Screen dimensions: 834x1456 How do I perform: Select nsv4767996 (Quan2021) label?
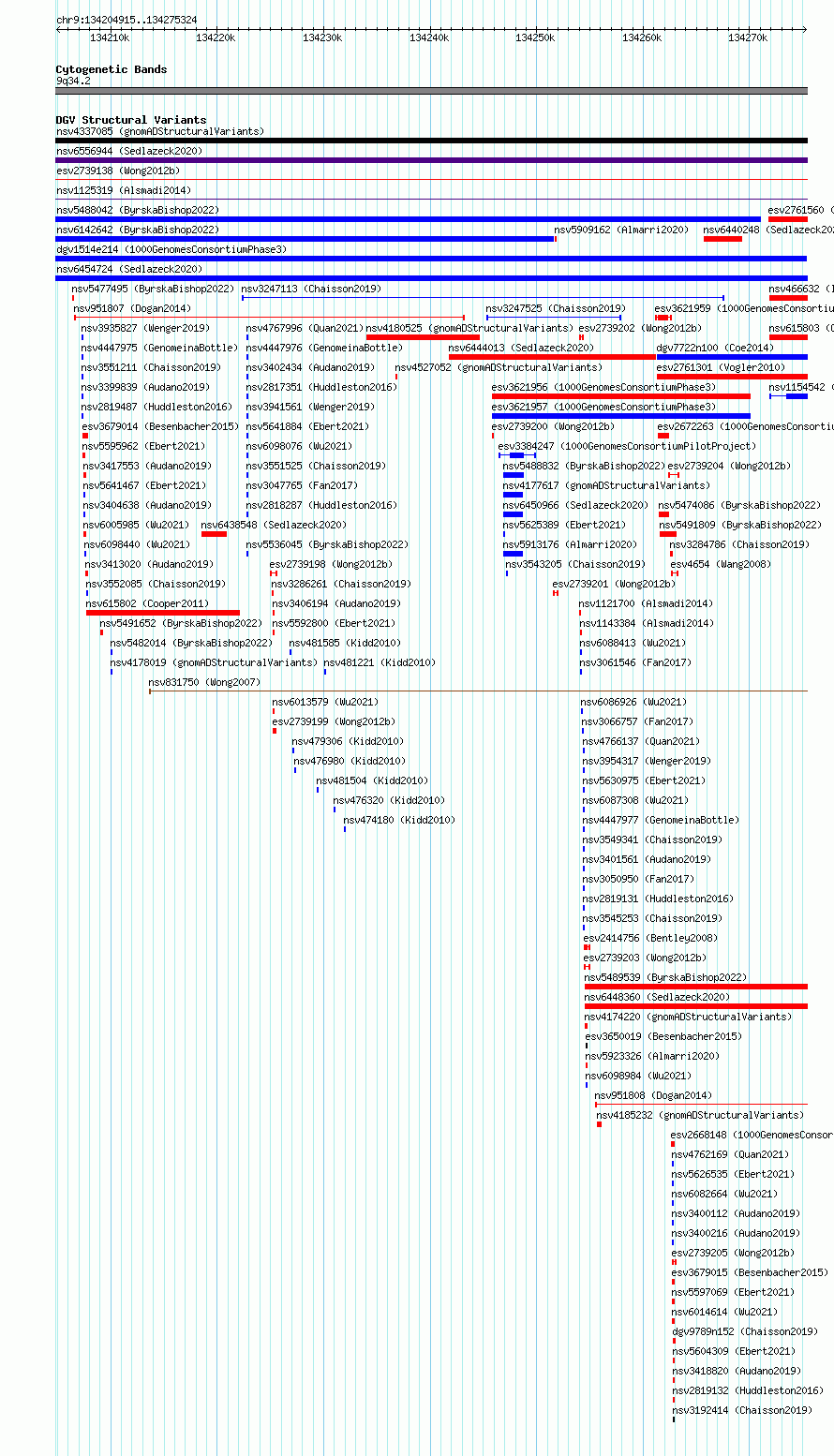[x=305, y=328]
